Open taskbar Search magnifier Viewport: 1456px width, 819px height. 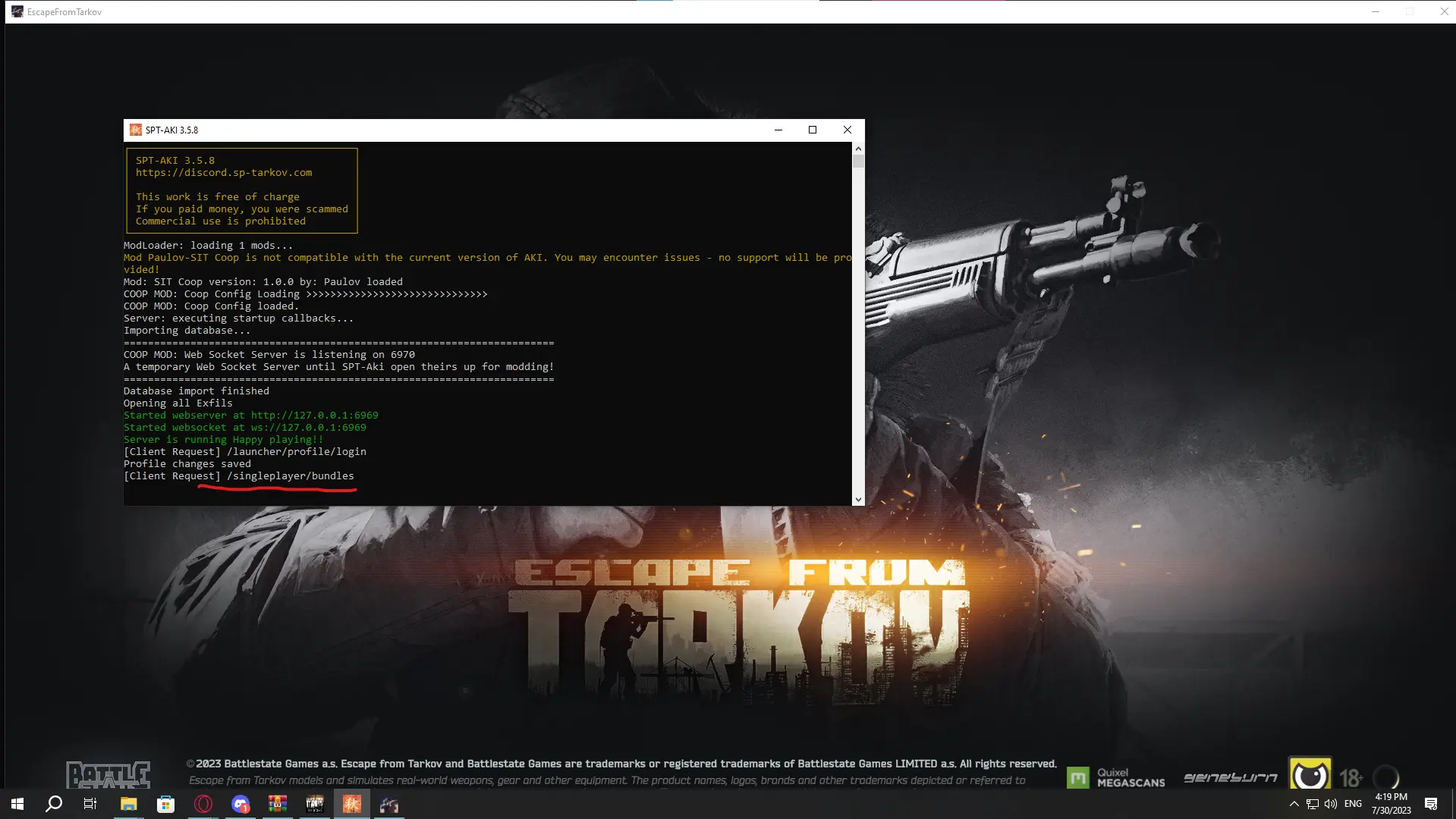click(54, 804)
